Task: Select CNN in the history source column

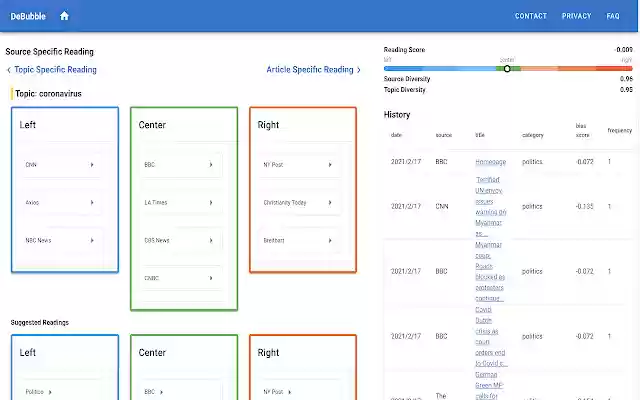Action: pyautogui.click(x=442, y=207)
